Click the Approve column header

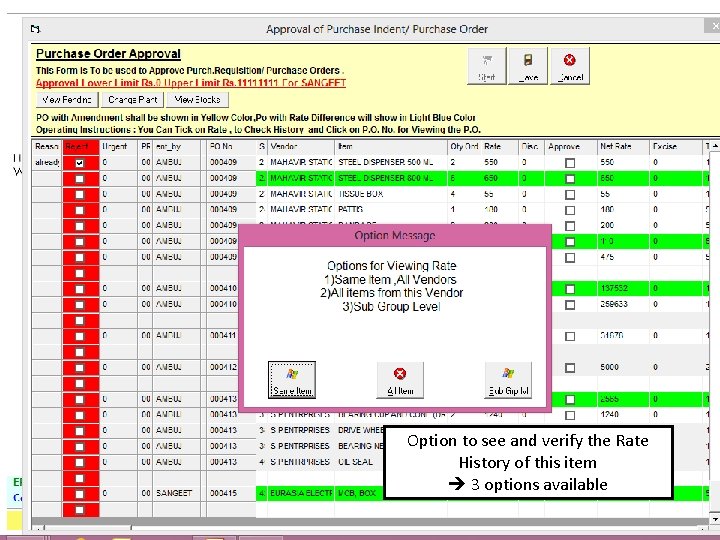[571, 146]
